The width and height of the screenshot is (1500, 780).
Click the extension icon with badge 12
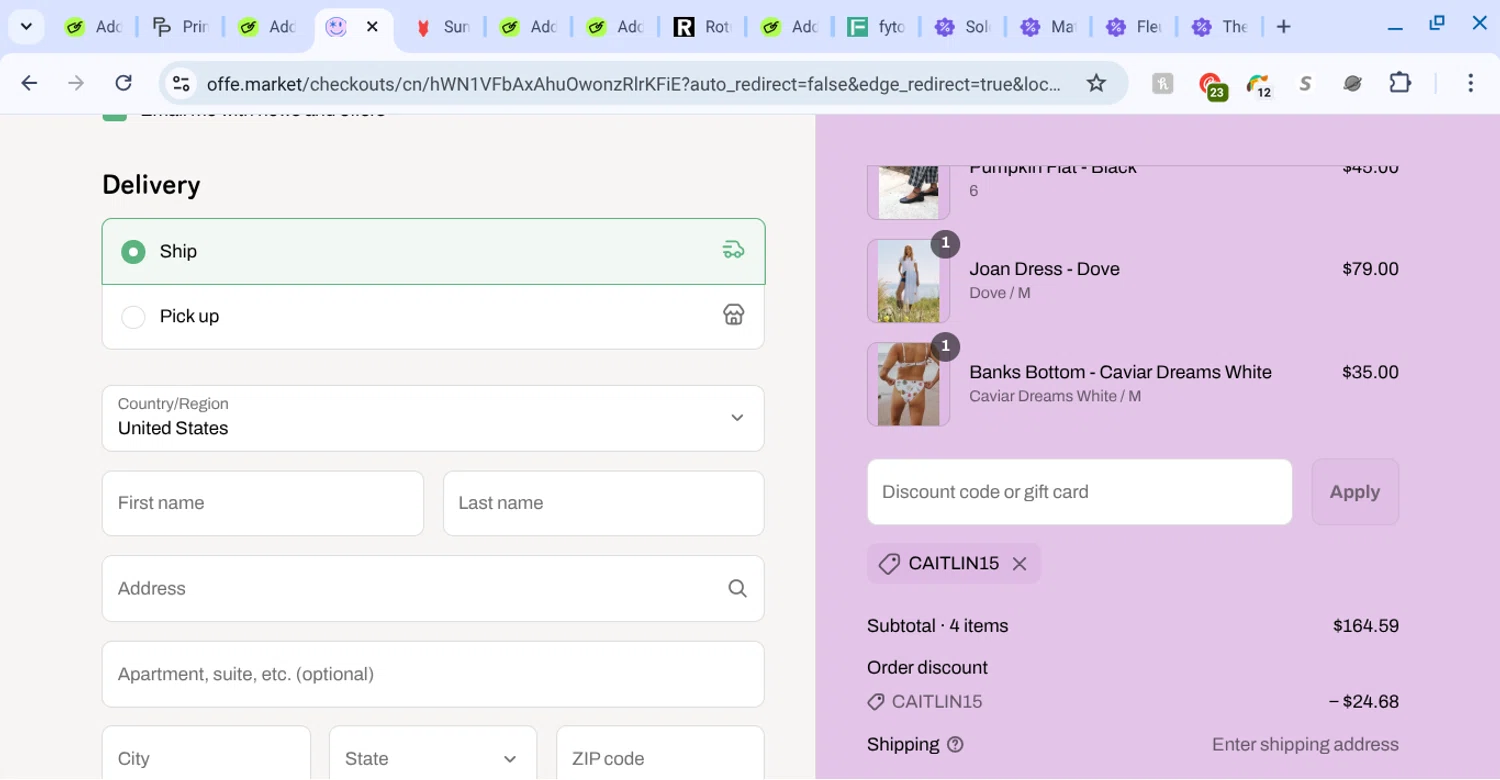tap(1258, 85)
